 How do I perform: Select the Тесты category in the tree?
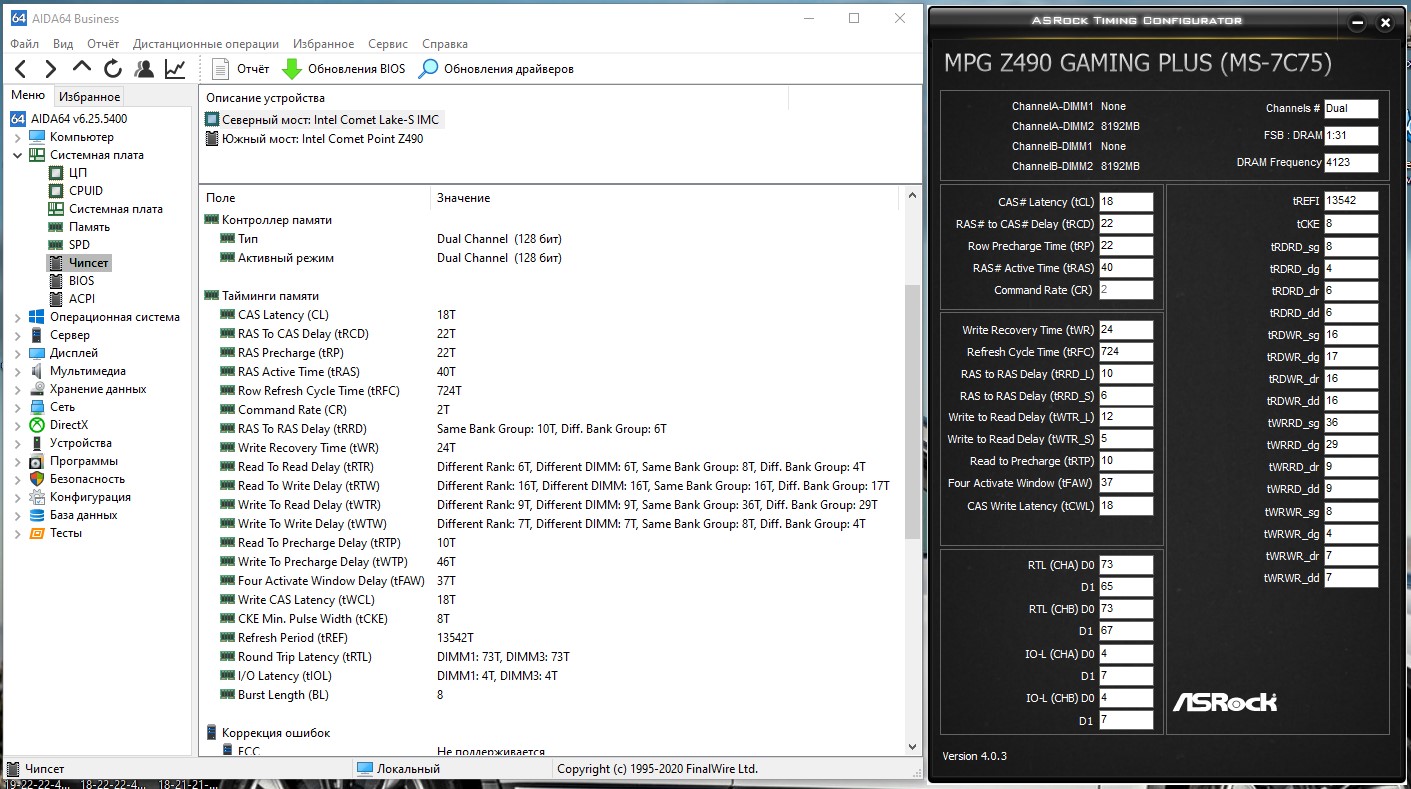click(66, 533)
